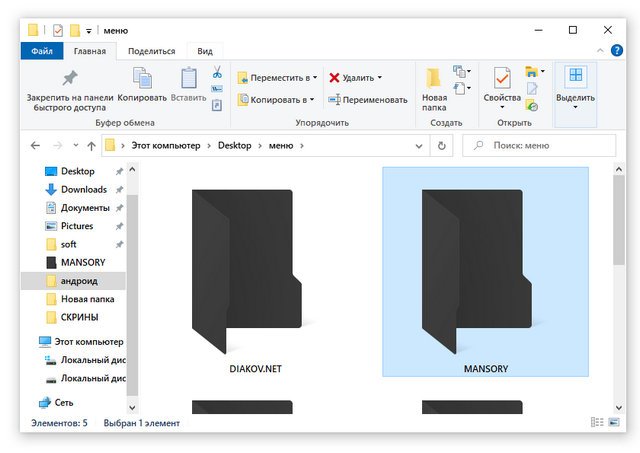Open 'Новая папка' in navigation pane

[87, 299]
